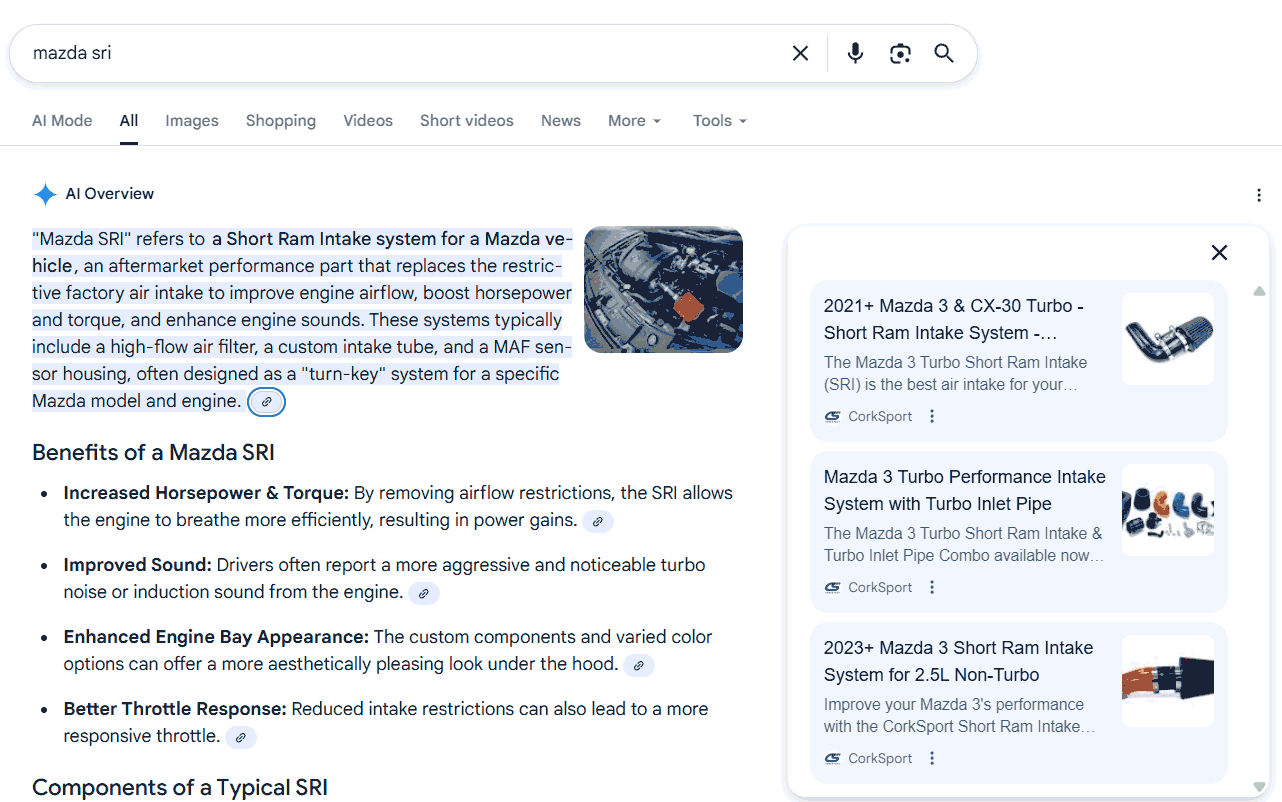Open options for first CorkSport result

coord(932,417)
